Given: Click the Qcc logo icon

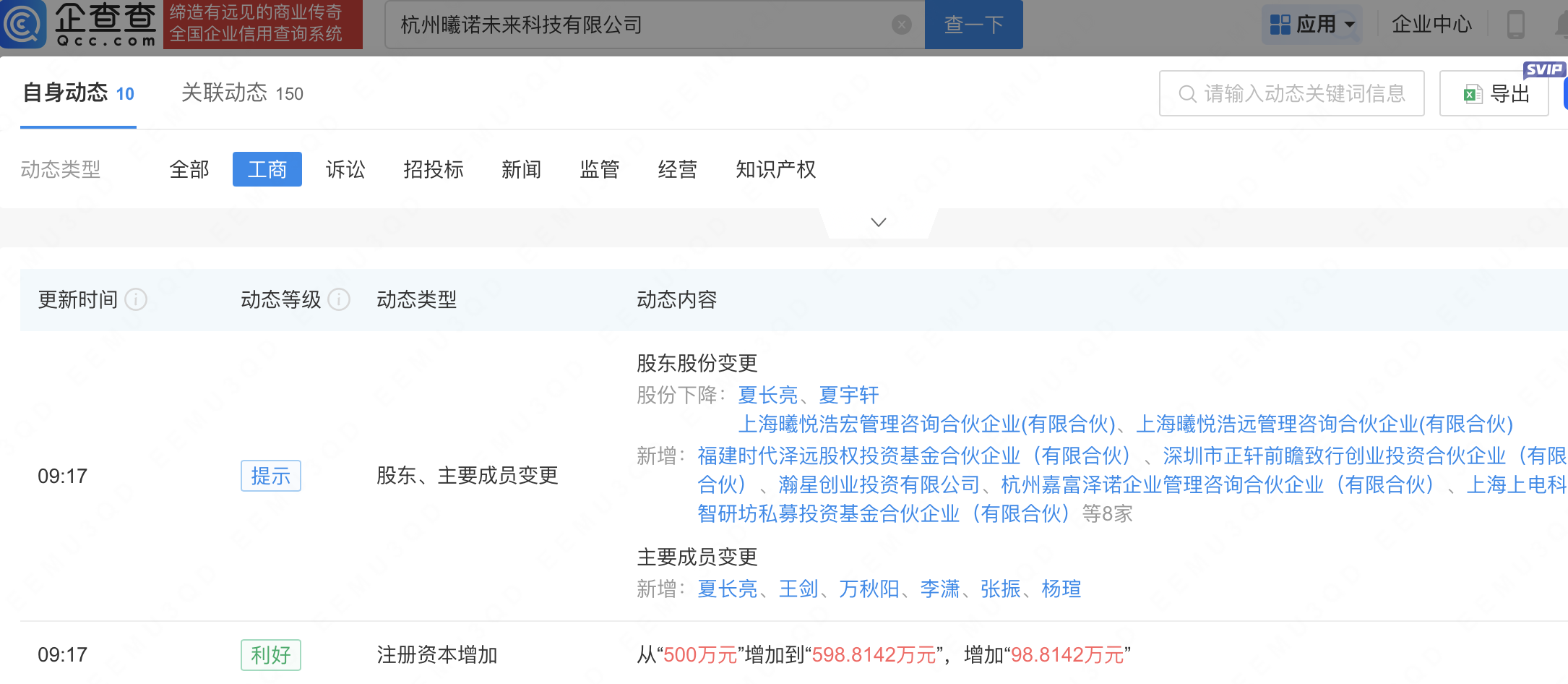Looking at the screenshot, I should coord(23,24).
